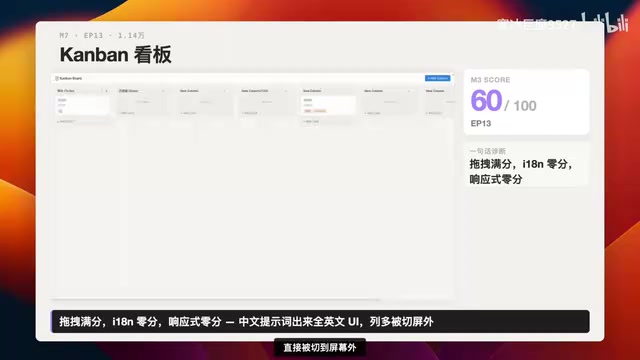
Task: Click the board's horizontal scrollbar
Action: [216, 300]
